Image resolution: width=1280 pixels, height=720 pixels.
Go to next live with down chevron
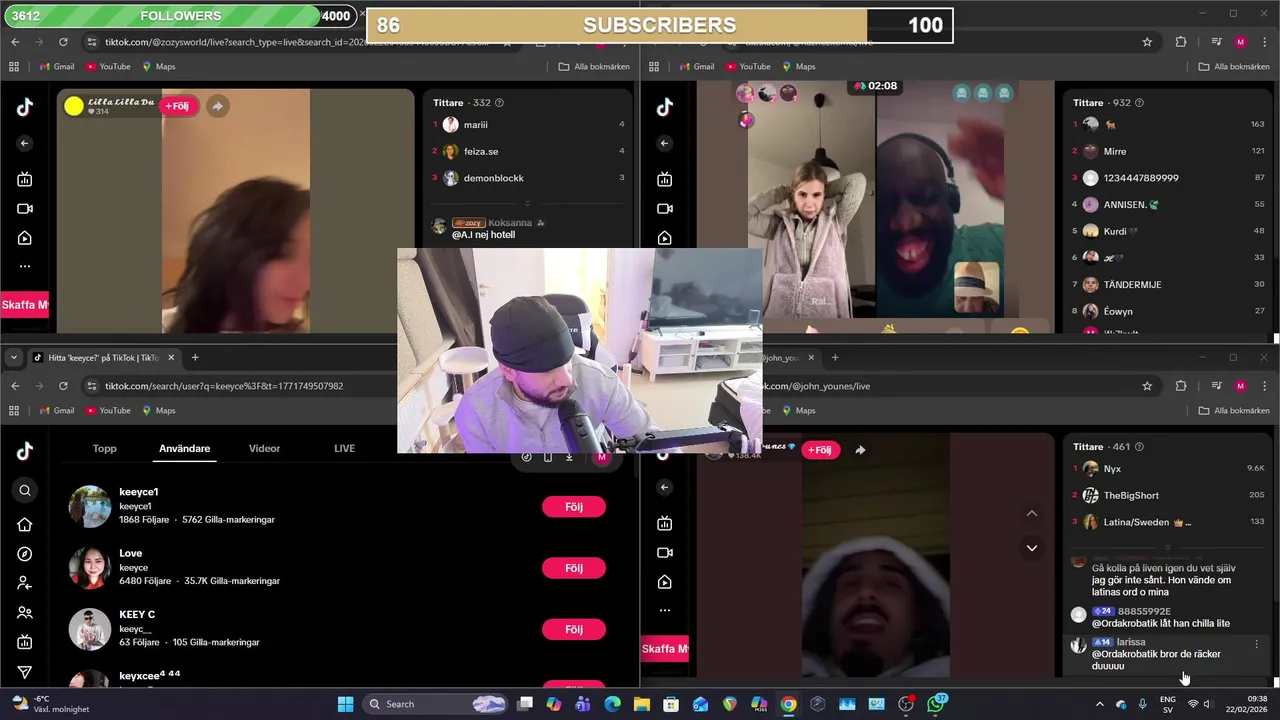(x=1032, y=548)
